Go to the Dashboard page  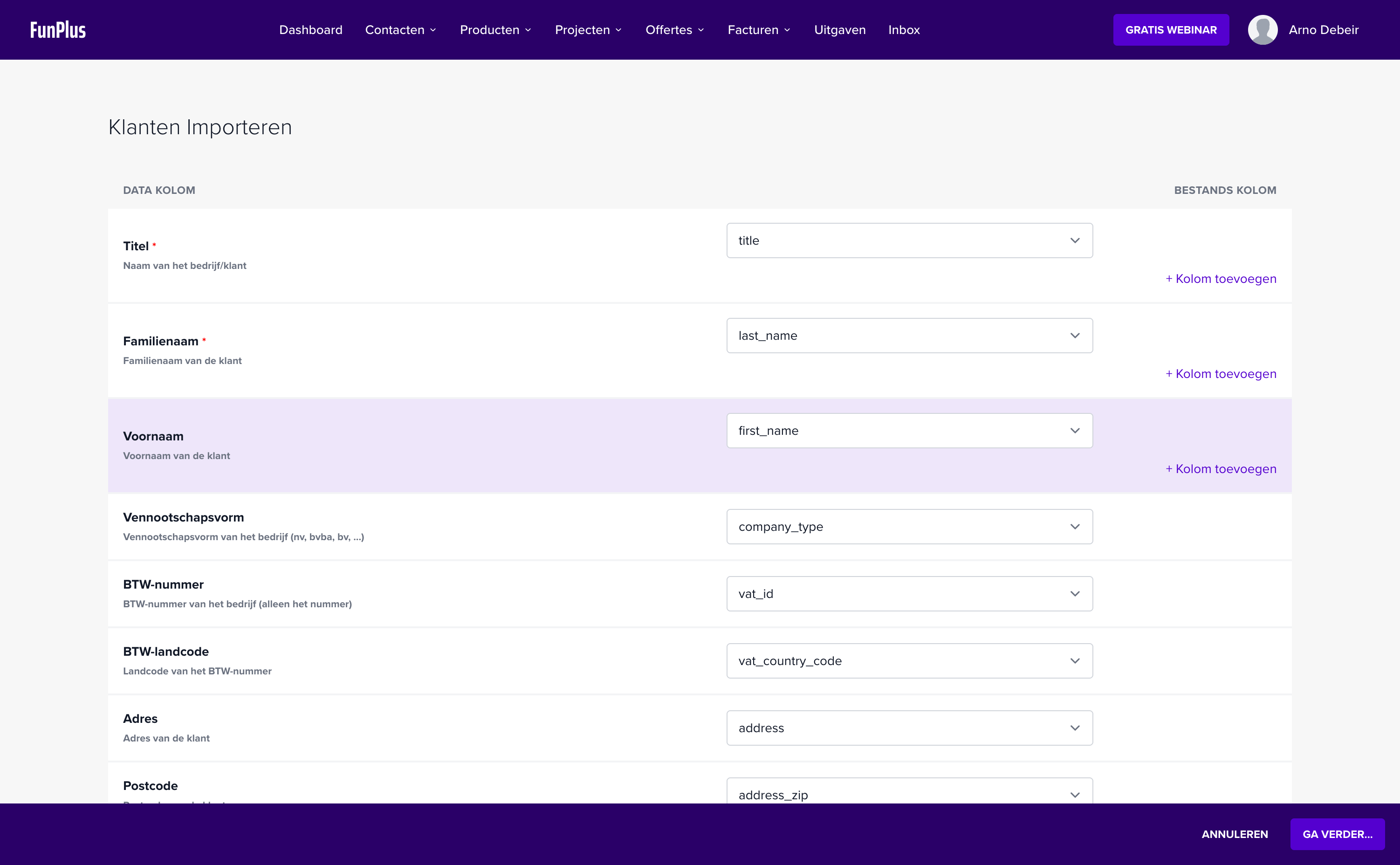click(x=310, y=30)
